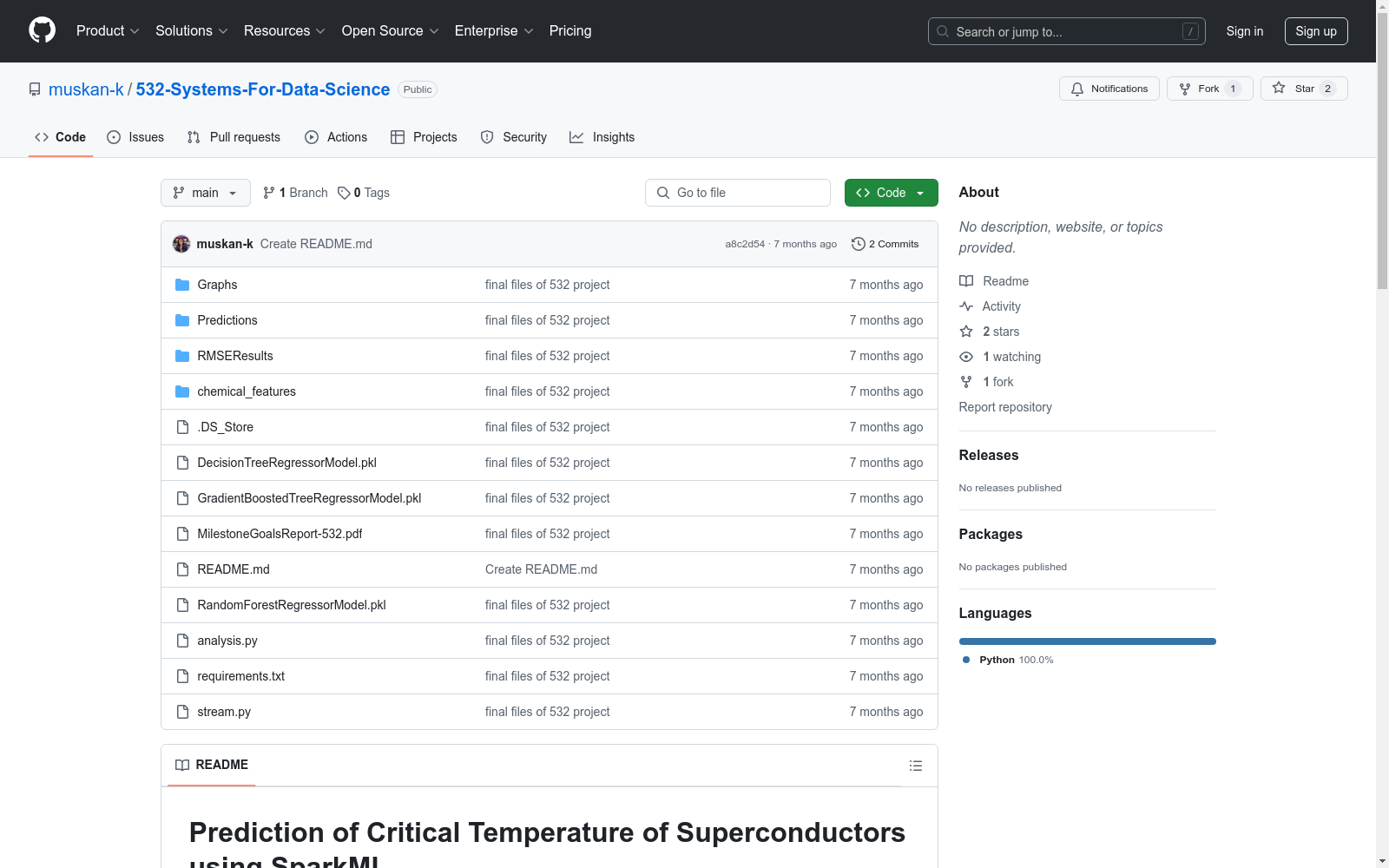Click the repository icon beside muskan-k
Screen dimensions: 1389x868
click(x=35, y=89)
